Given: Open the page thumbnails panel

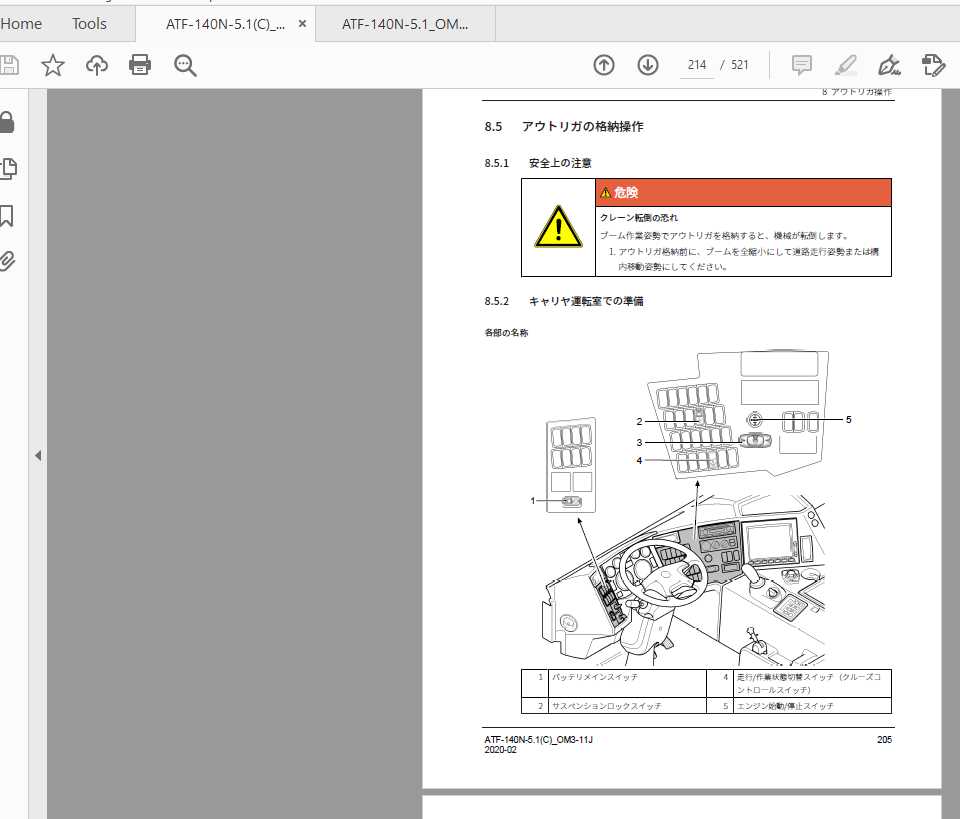Looking at the screenshot, I should click(9, 168).
